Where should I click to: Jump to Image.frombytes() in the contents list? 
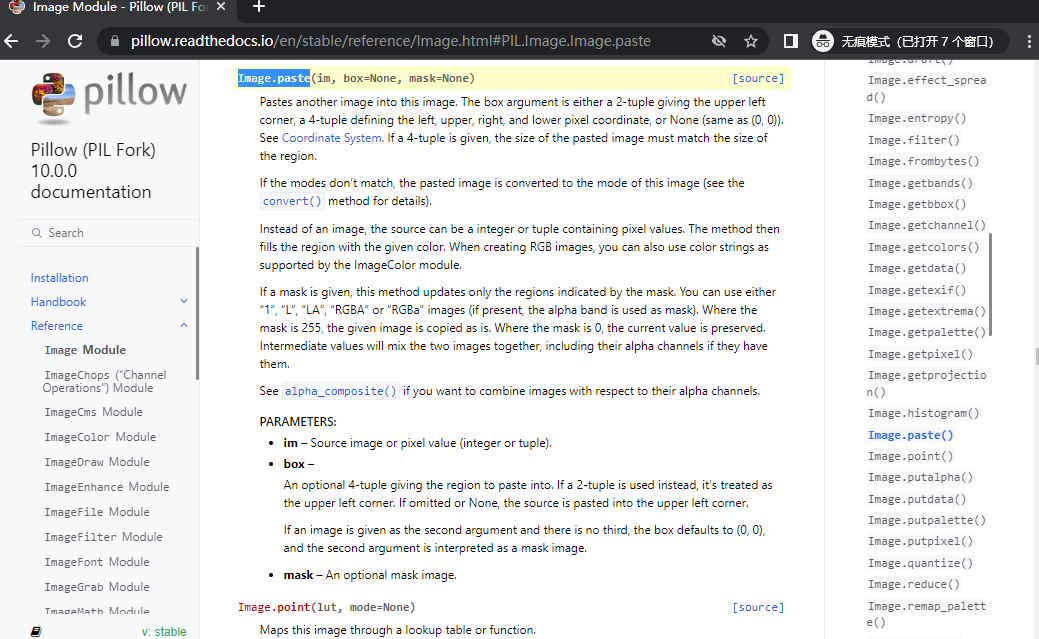click(x=924, y=161)
